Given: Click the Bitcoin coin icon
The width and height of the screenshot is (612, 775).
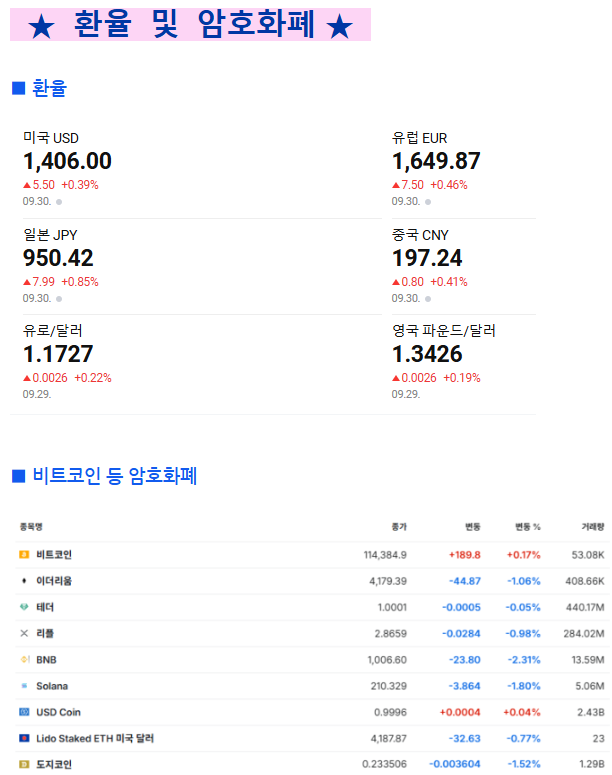Looking at the screenshot, I should (24, 555).
